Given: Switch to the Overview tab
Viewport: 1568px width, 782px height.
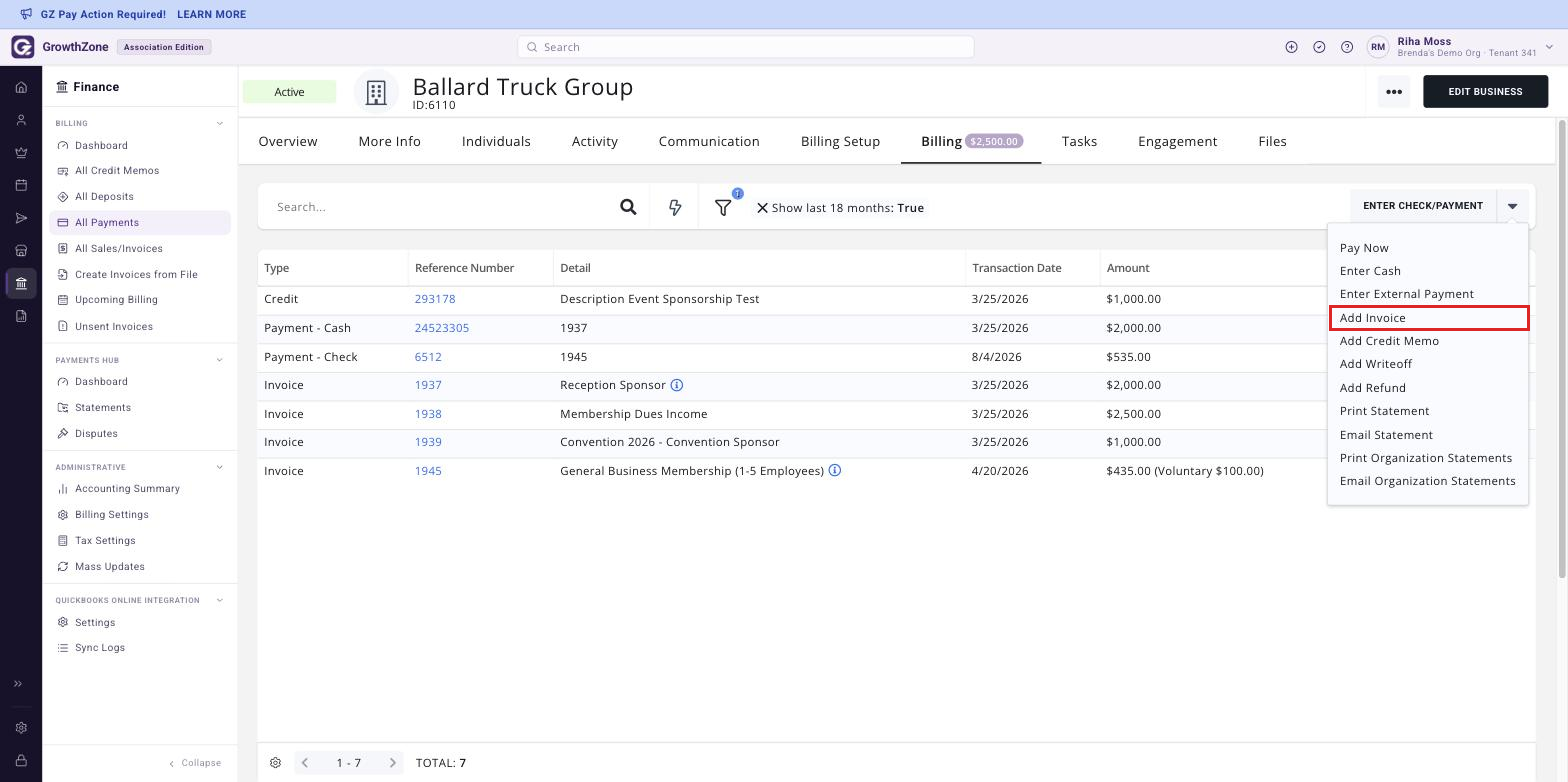Looking at the screenshot, I should 288,141.
